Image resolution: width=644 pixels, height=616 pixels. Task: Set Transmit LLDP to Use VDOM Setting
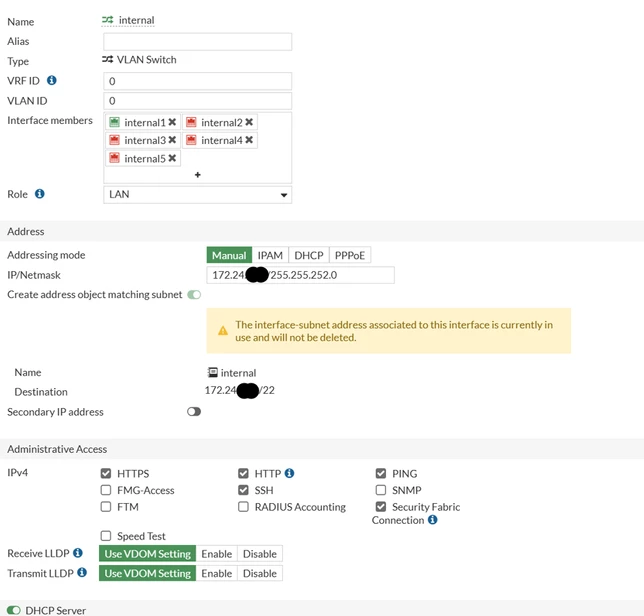[x=147, y=573]
